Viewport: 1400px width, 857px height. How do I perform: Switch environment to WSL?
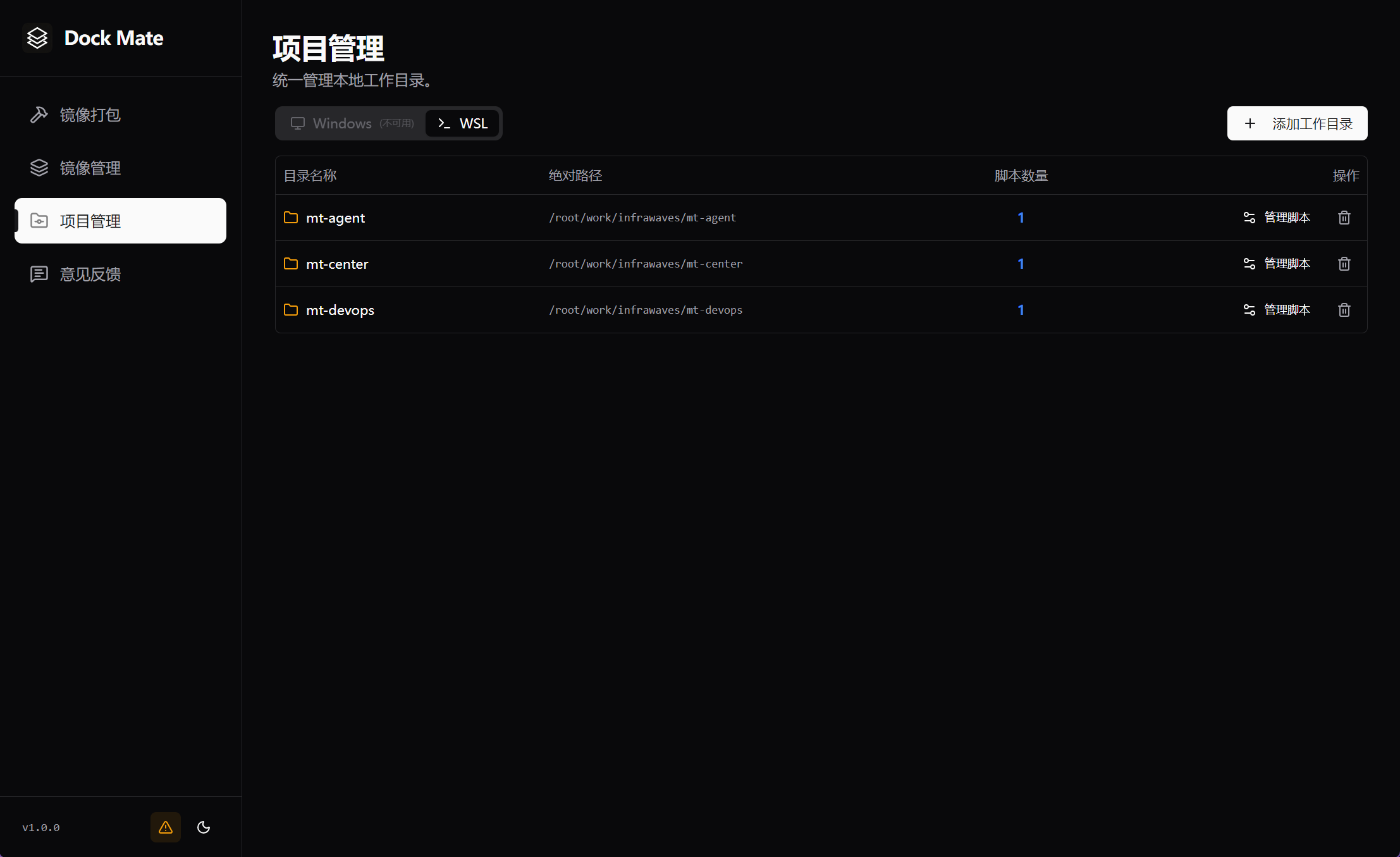pyautogui.click(x=462, y=123)
